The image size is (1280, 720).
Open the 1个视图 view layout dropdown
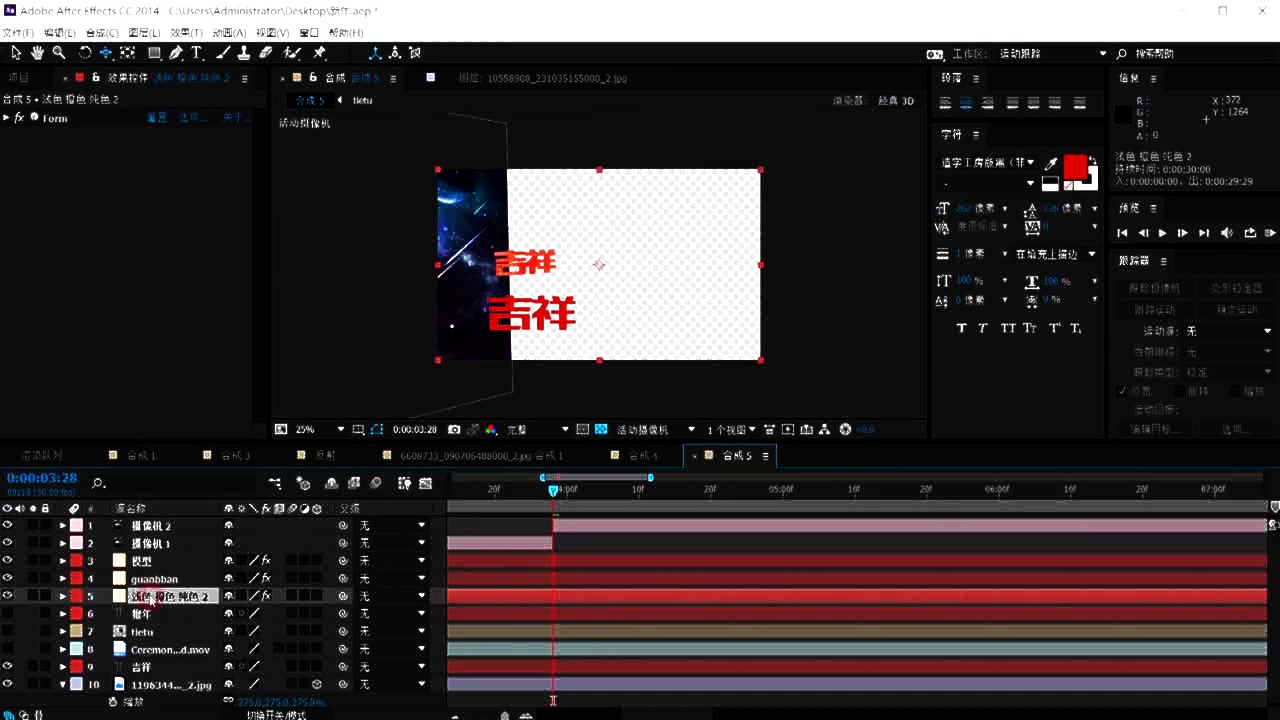731,429
